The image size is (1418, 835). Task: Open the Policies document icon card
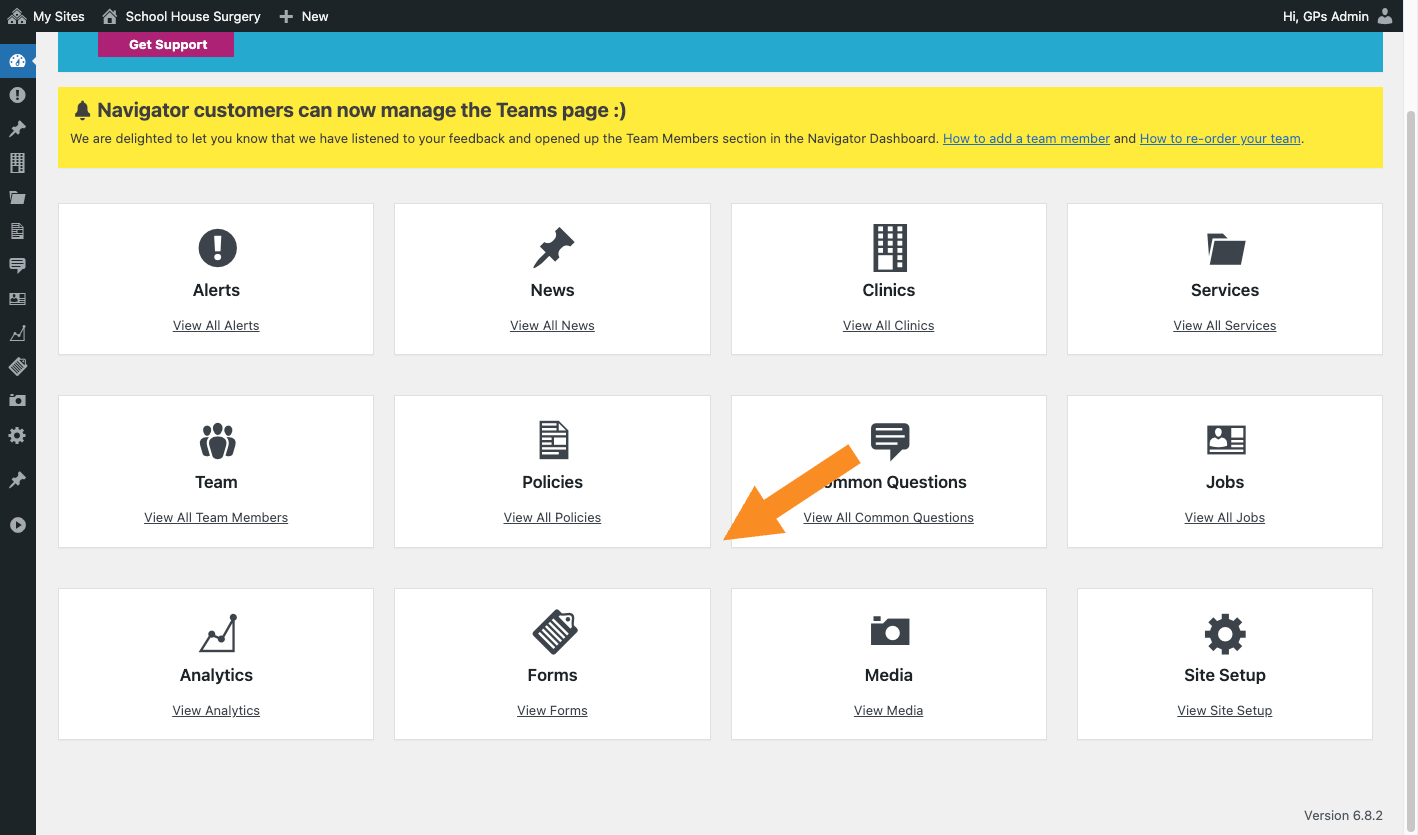tap(553, 440)
